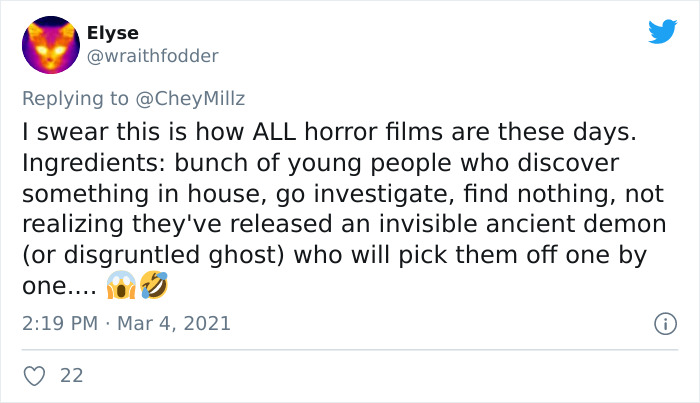This screenshot has height=403, width=700.
Task: Open Elyse's thermal cat profile picture
Action: [x=51, y=45]
